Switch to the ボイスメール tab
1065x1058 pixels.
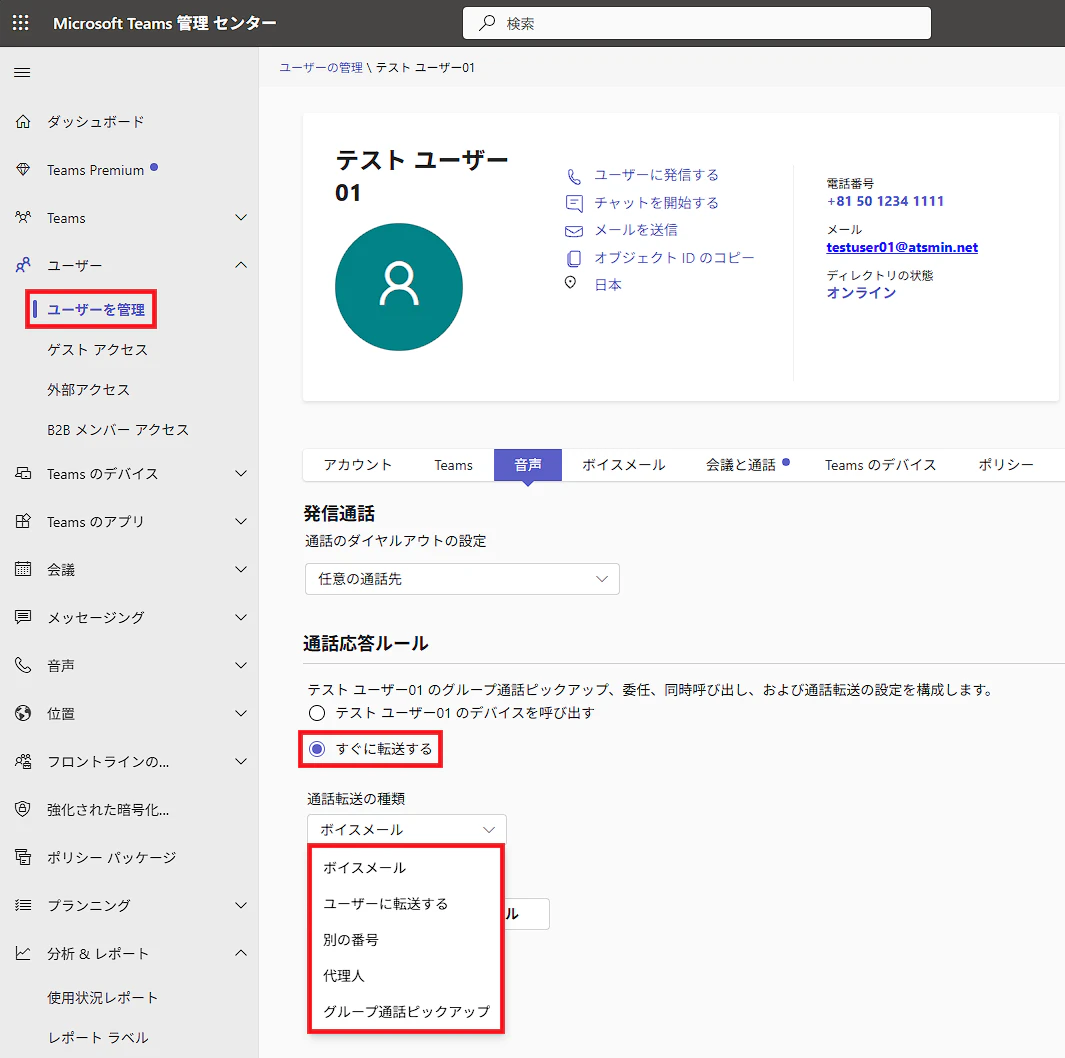(x=624, y=465)
